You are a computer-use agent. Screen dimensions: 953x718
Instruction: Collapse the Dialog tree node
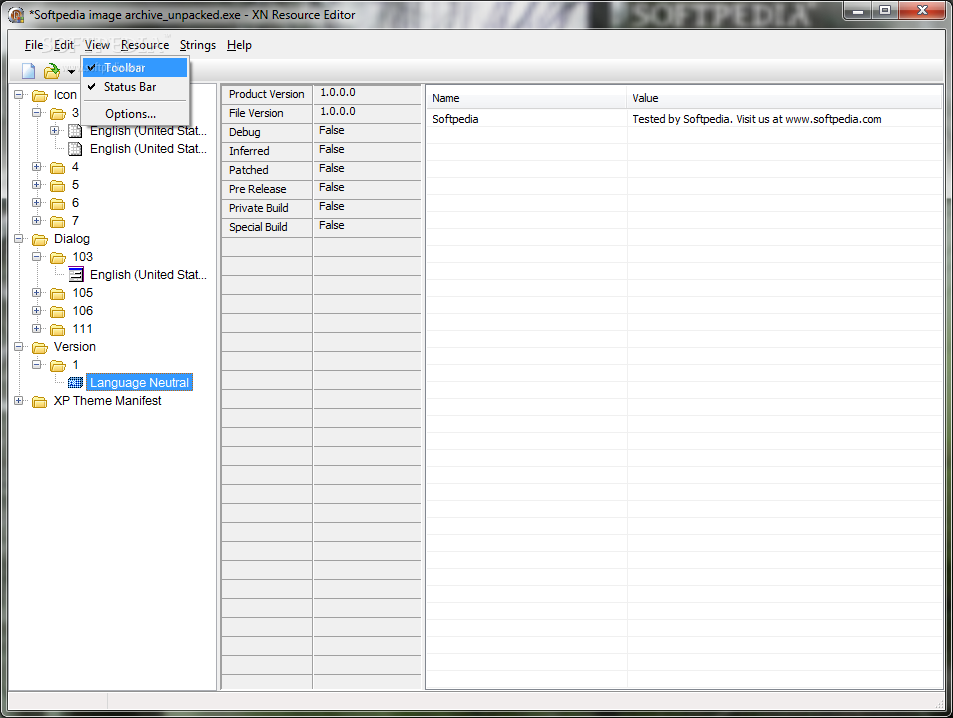[x=19, y=239]
